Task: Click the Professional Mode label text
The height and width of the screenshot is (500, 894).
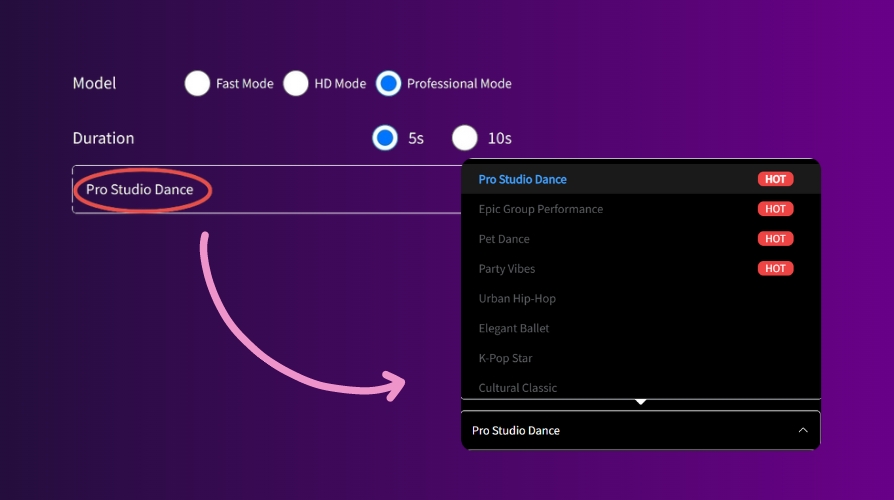Action: pyautogui.click(x=459, y=83)
